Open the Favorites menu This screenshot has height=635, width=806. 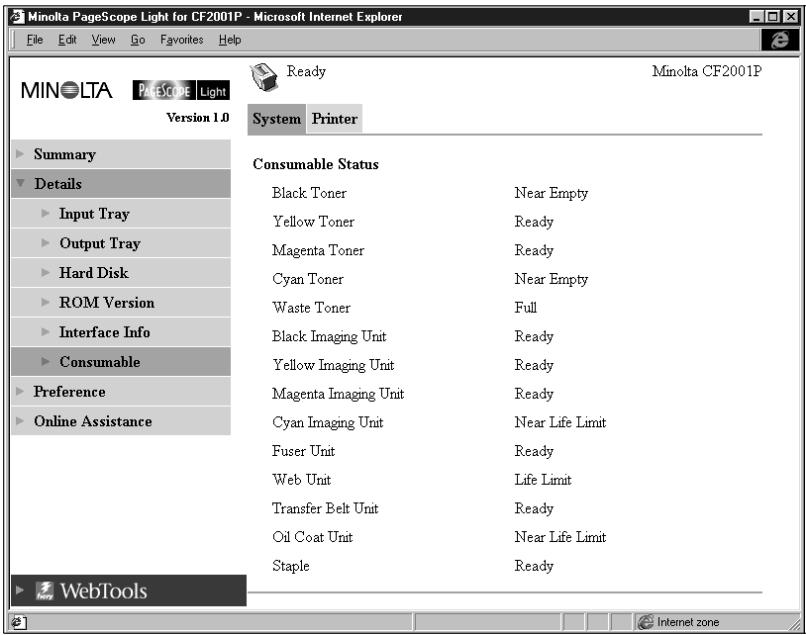point(181,40)
